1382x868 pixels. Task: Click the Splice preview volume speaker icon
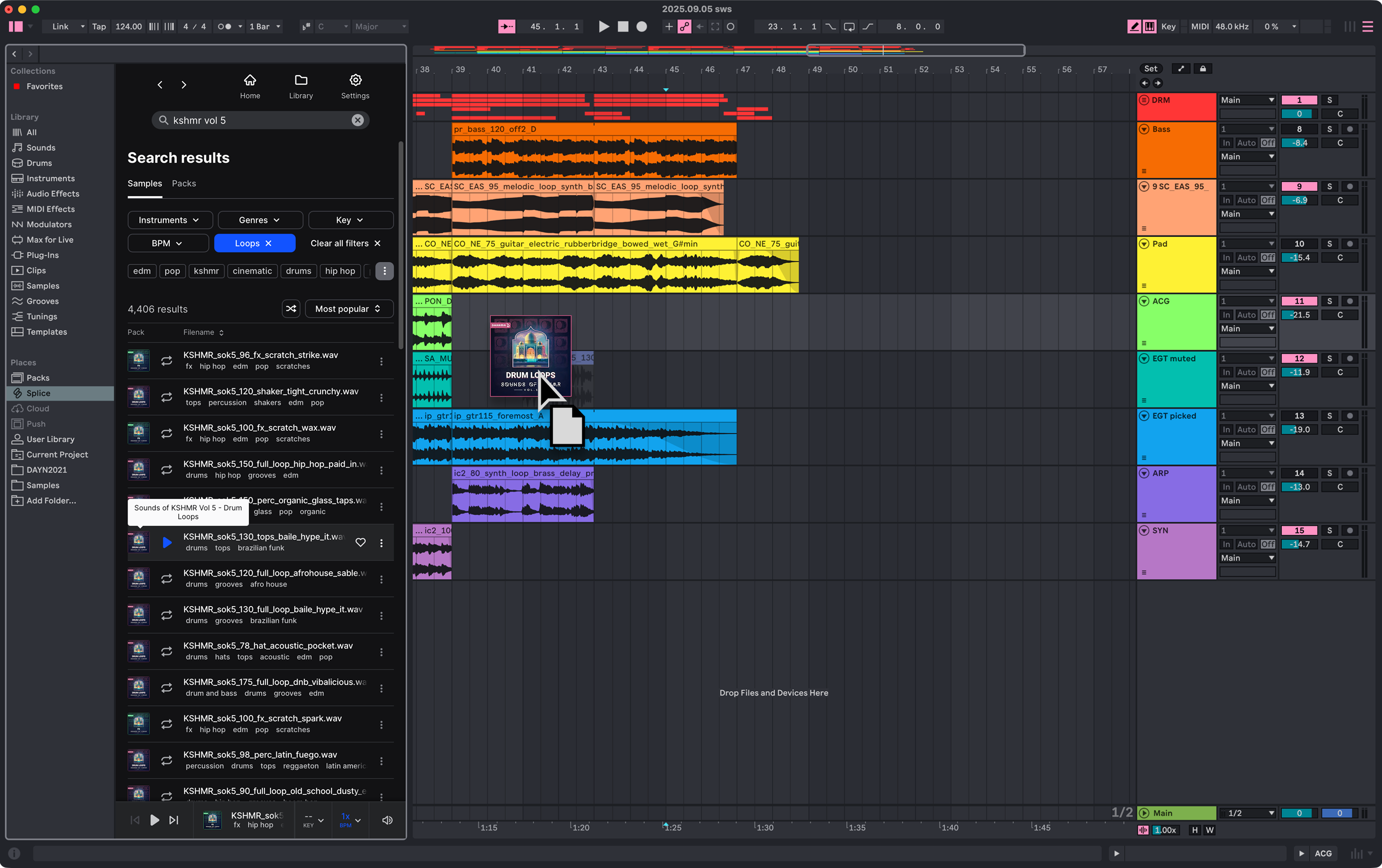click(387, 820)
